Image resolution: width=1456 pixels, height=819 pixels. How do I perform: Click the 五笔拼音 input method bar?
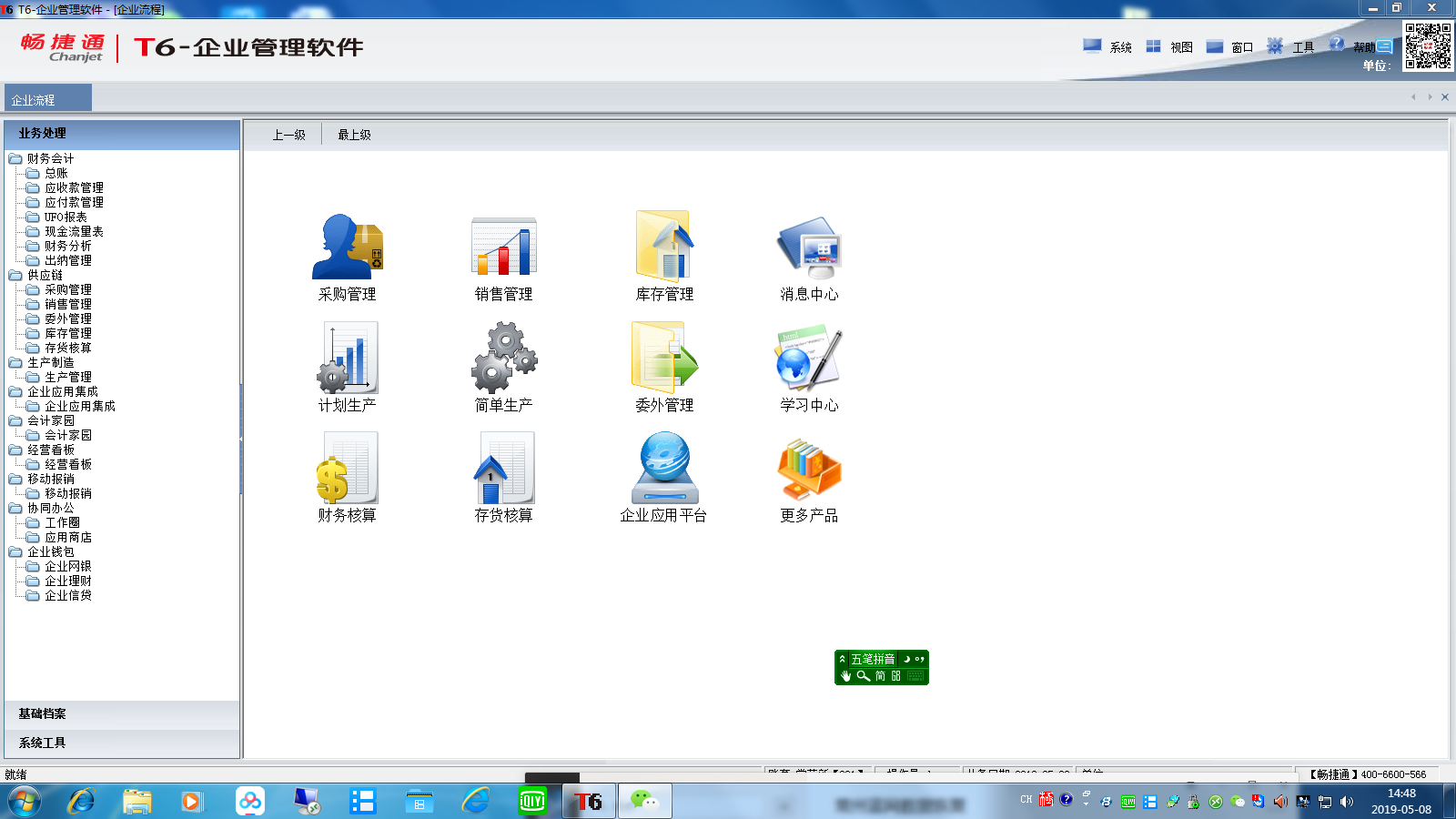tap(873, 659)
